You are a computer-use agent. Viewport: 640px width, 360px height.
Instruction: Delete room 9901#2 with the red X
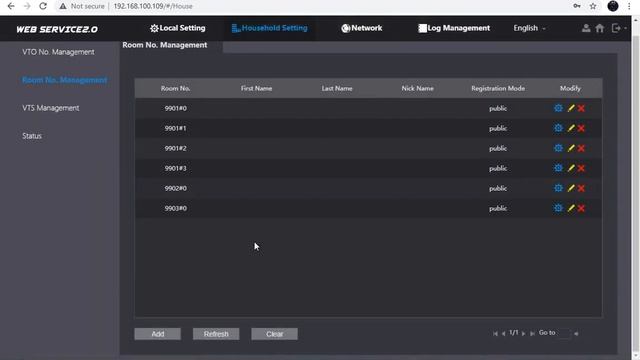click(581, 148)
